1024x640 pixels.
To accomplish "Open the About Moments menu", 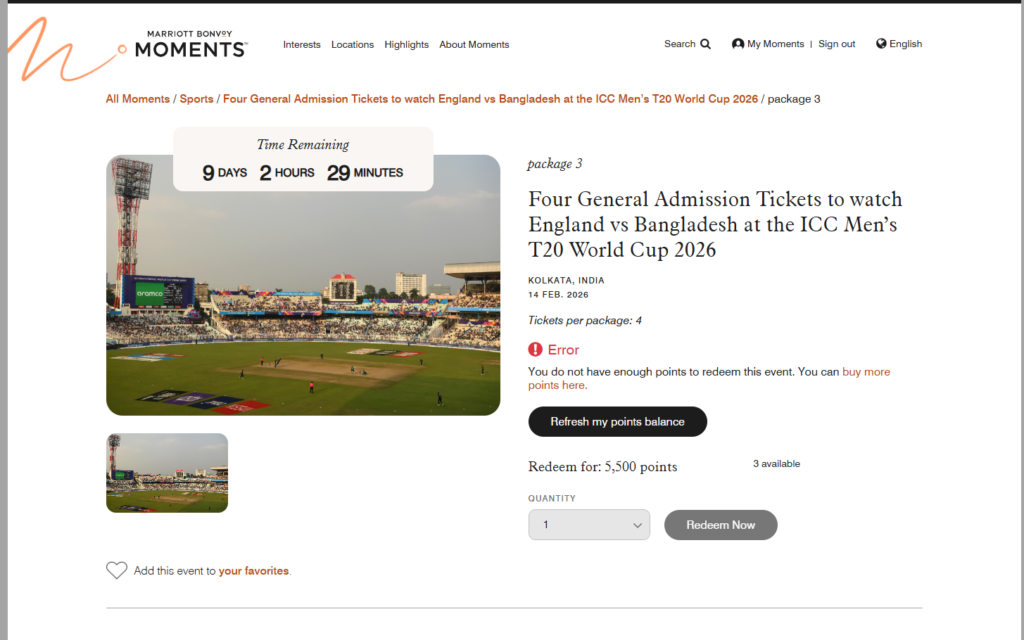I will pyautogui.click(x=474, y=44).
